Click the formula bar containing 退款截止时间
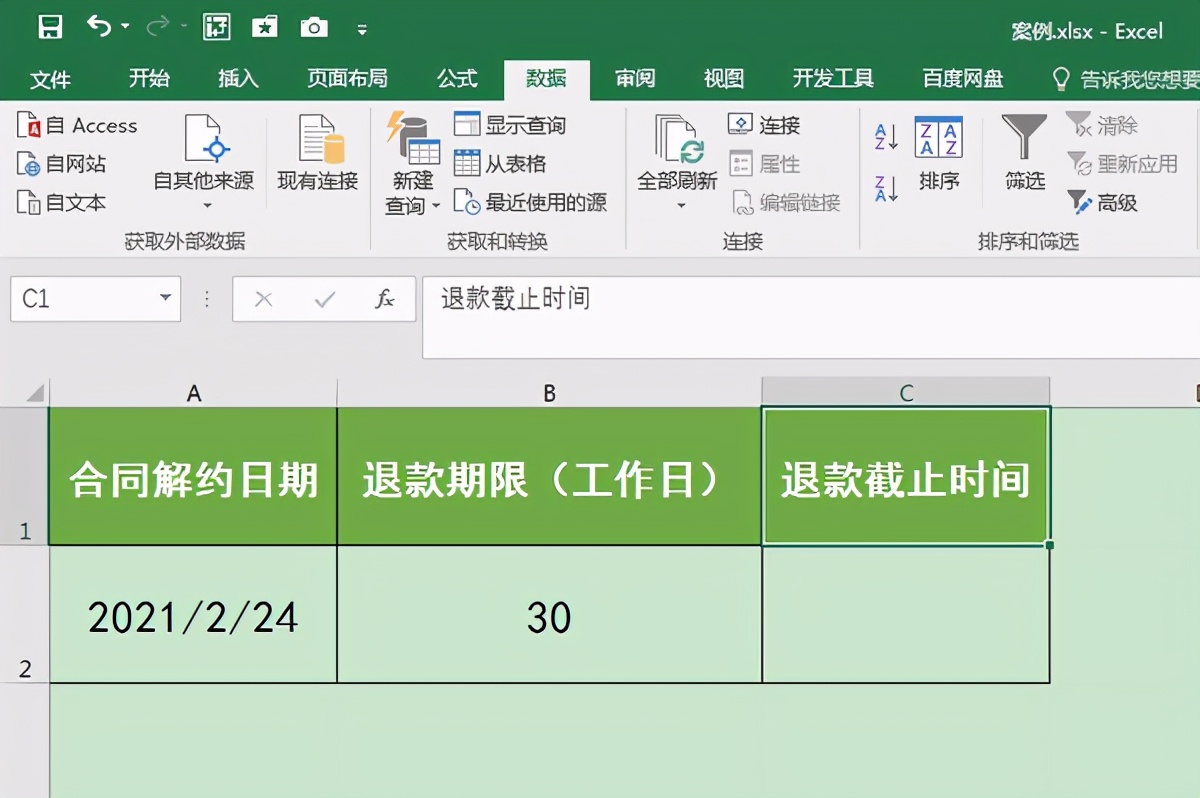The width and height of the screenshot is (1200, 798). click(811, 317)
